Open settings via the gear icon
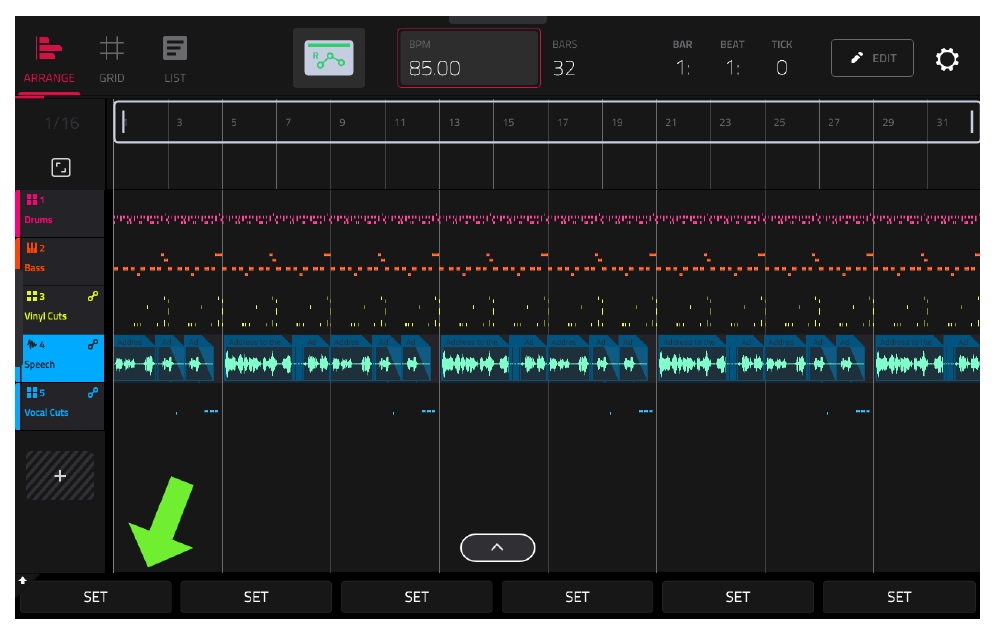The image size is (996, 636). pyautogui.click(x=947, y=59)
